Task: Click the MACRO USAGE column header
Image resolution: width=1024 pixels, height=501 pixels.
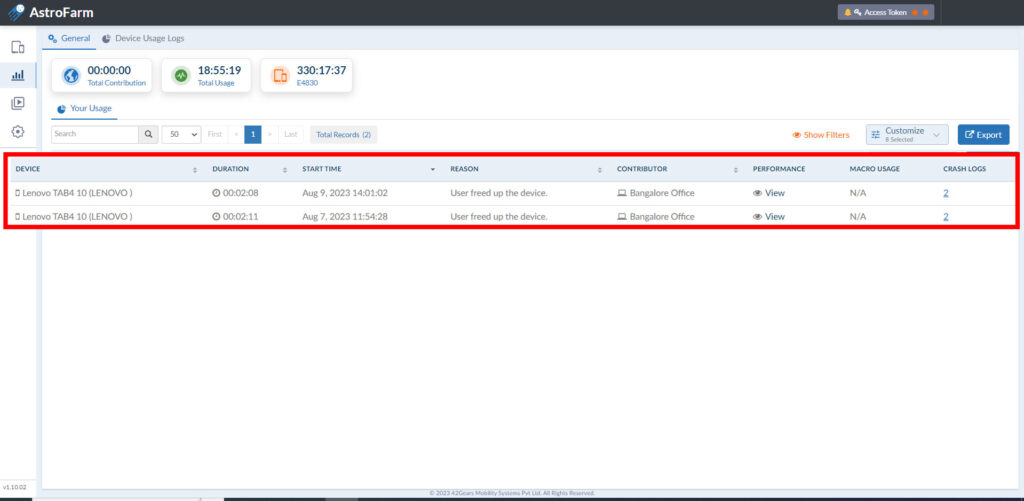Action: pyautogui.click(x=874, y=169)
